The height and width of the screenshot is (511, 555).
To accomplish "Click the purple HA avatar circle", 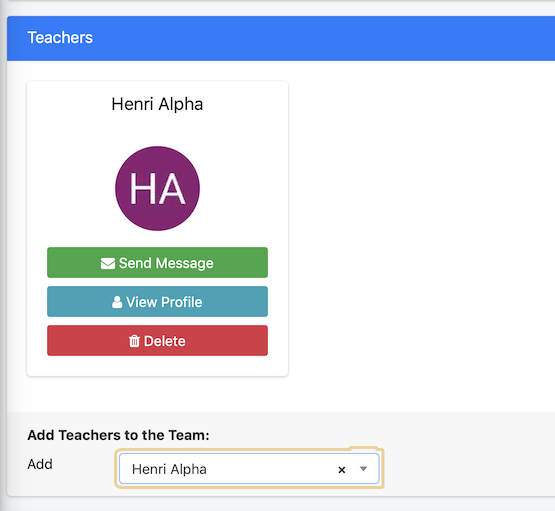I will 158,188.
